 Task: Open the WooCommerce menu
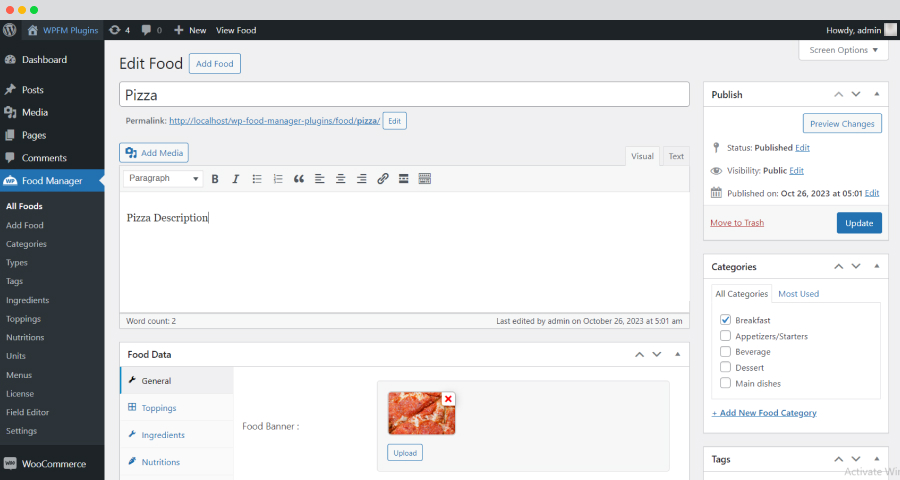pos(52,463)
